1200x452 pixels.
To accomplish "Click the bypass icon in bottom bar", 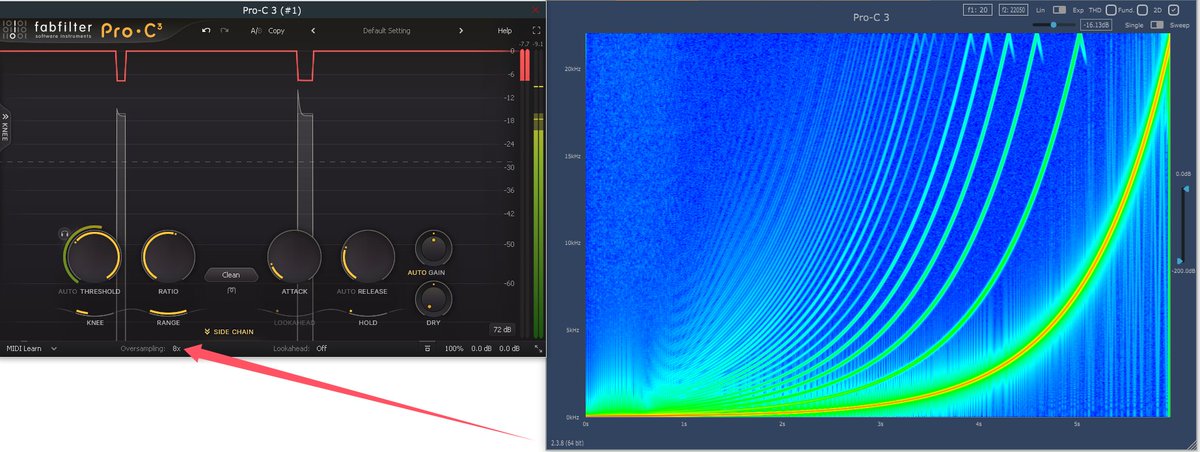I will pyautogui.click(x=427, y=349).
